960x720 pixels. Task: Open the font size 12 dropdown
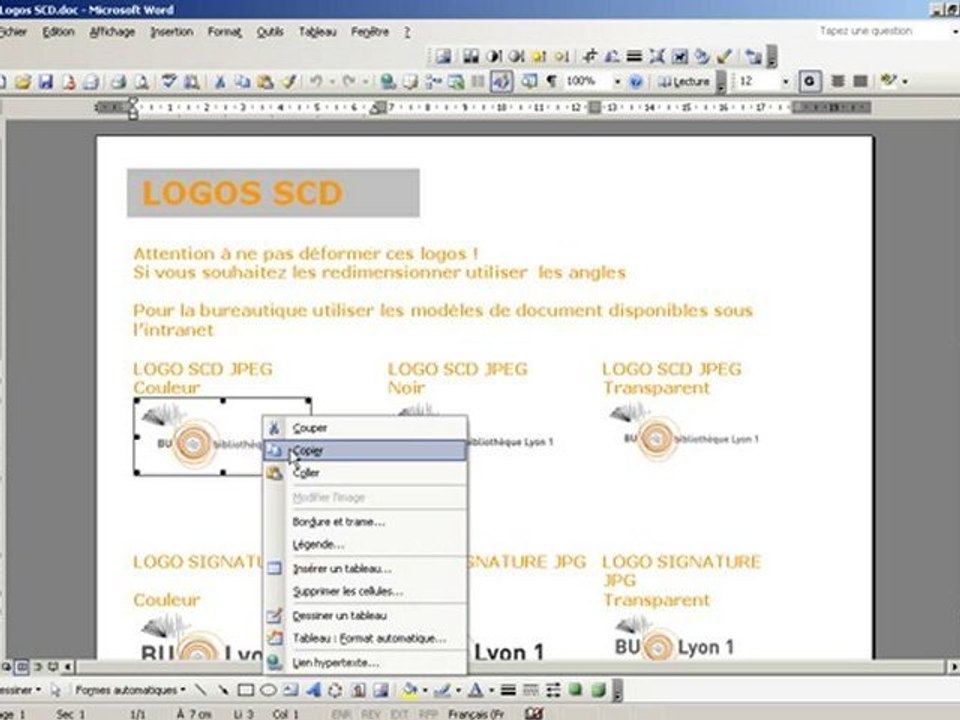[x=785, y=81]
